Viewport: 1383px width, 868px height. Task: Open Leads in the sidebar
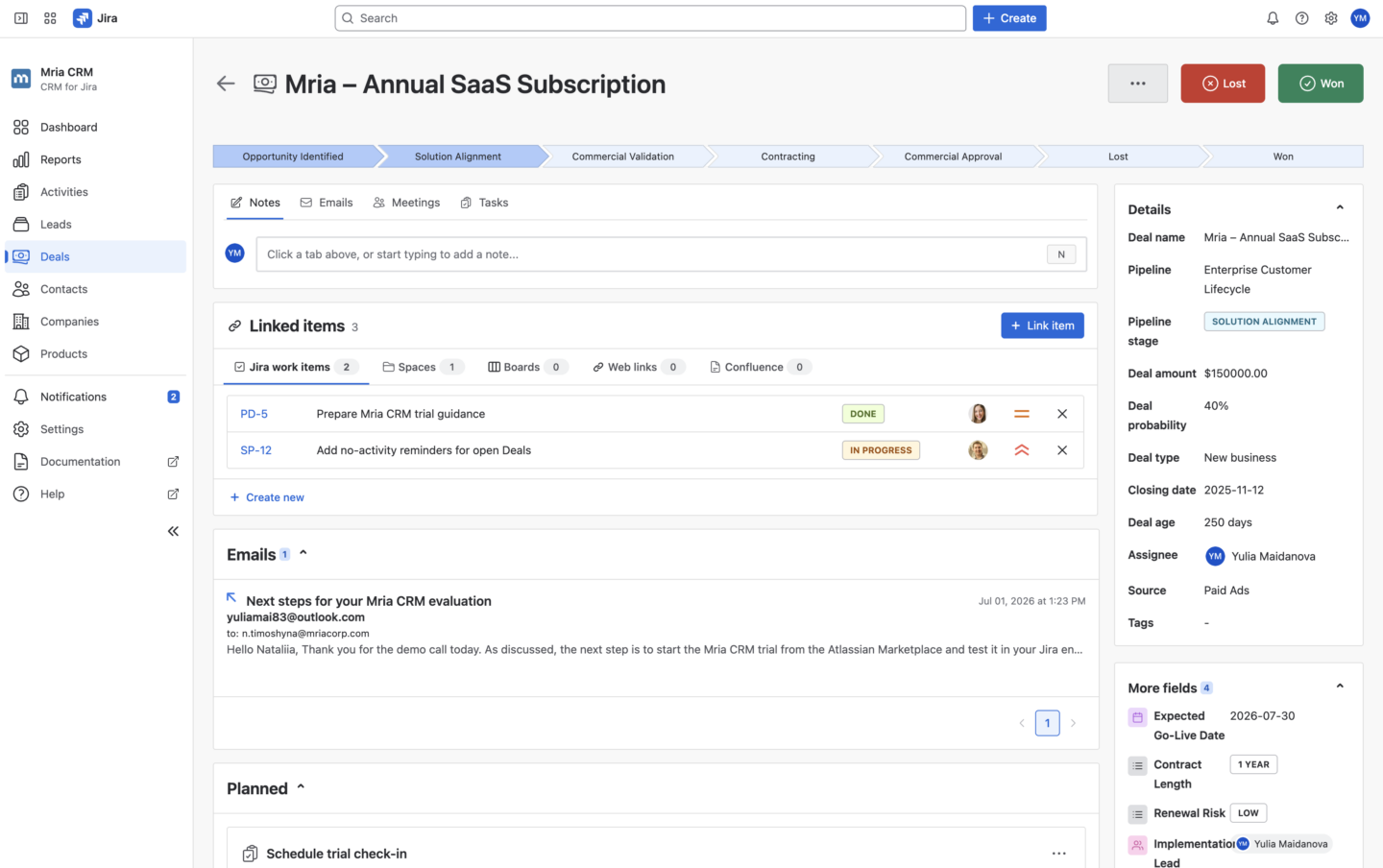96,225
